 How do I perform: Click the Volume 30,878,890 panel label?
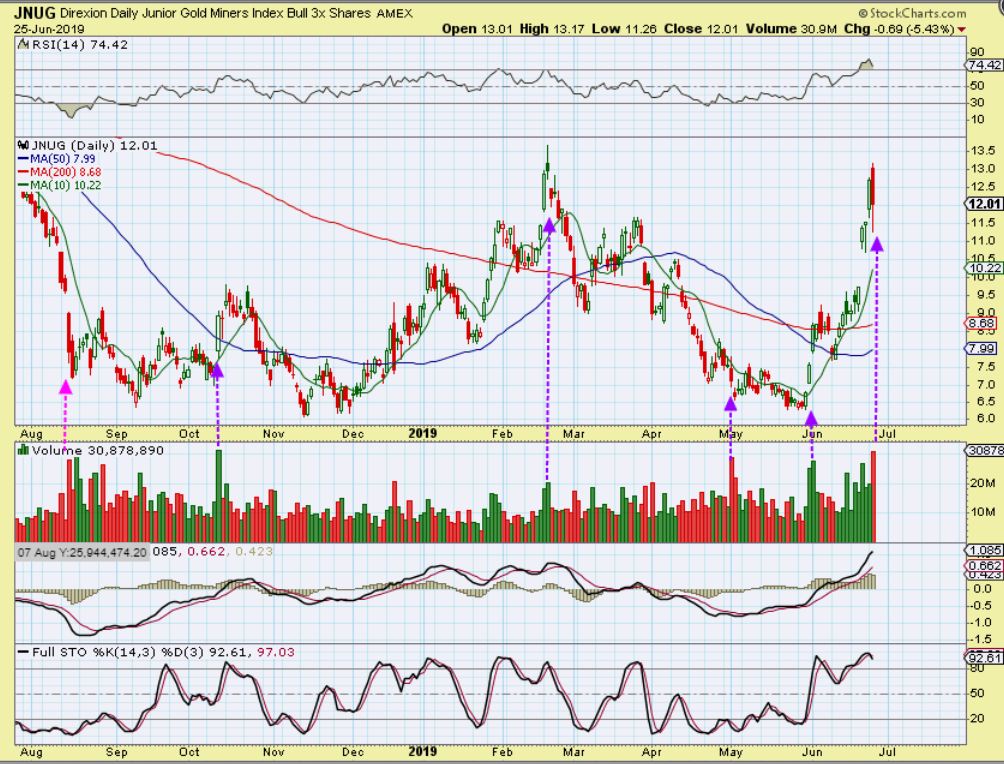click(x=98, y=451)
